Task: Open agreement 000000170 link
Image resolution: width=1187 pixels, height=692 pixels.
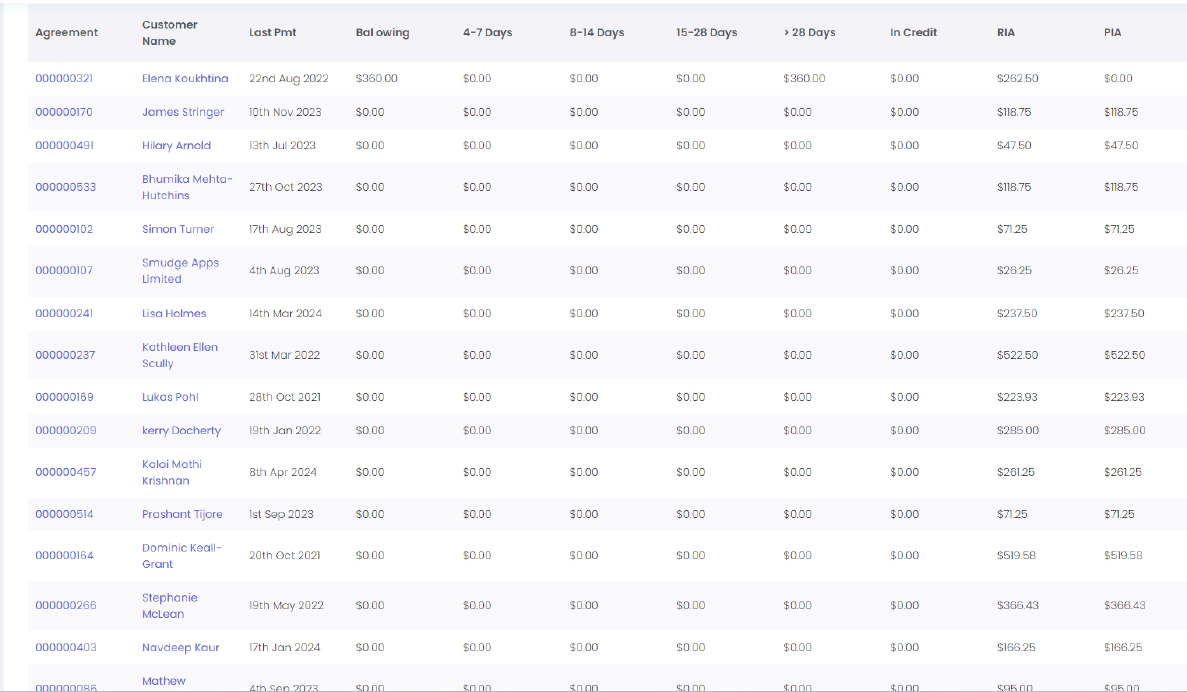Action: (x=64, y=112)
